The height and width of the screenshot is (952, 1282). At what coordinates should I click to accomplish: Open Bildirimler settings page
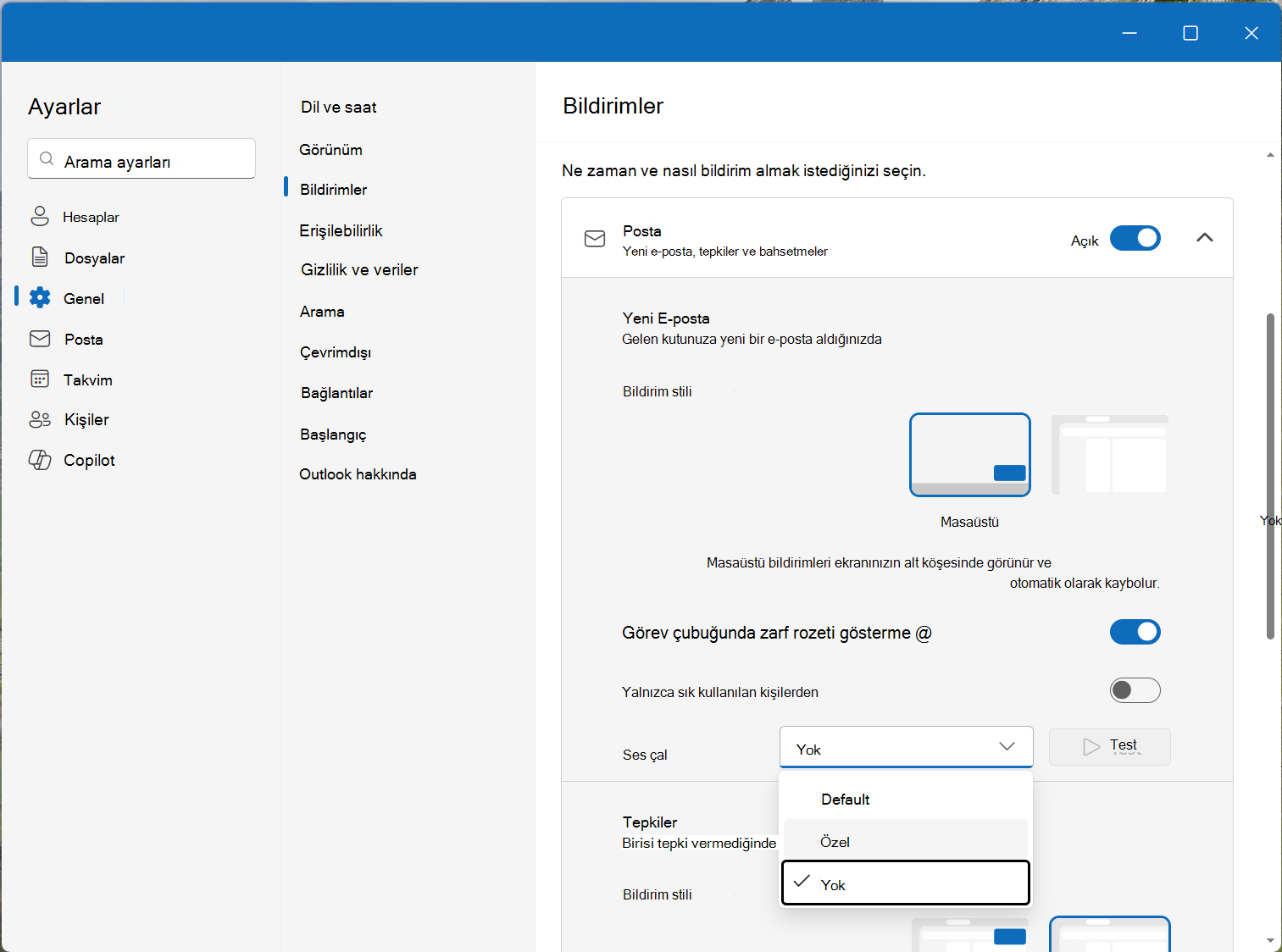[x=334, y=190]
